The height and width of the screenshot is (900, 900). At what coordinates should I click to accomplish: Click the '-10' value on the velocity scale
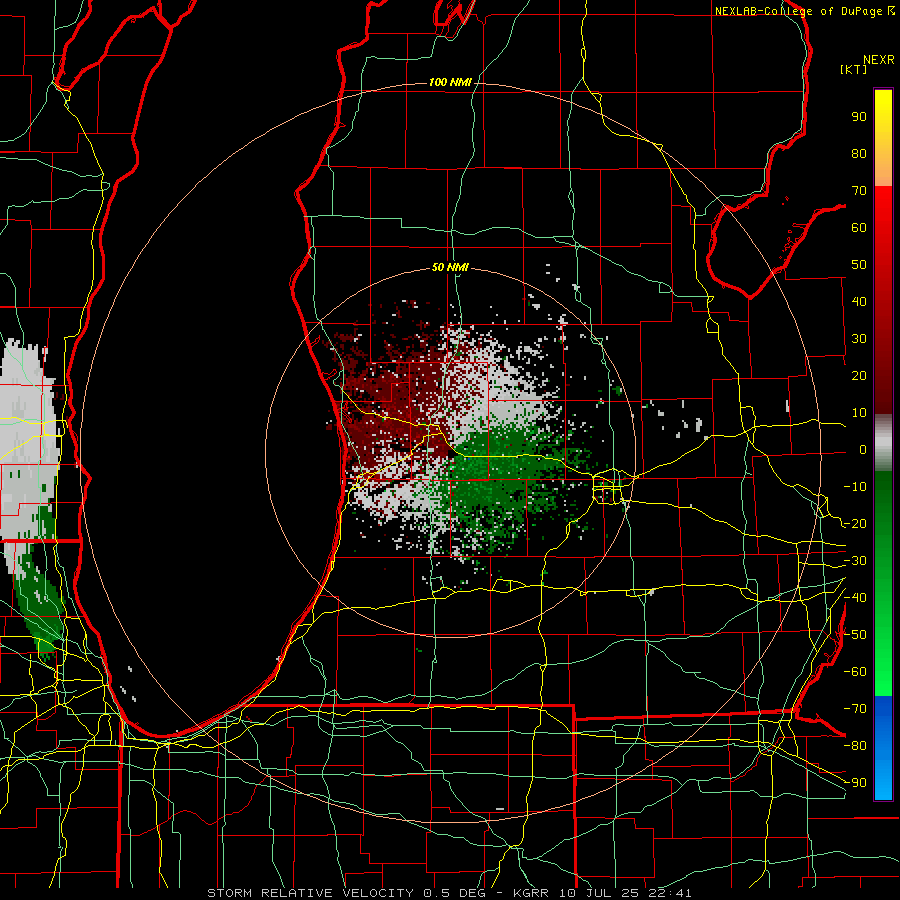point(855,487)
